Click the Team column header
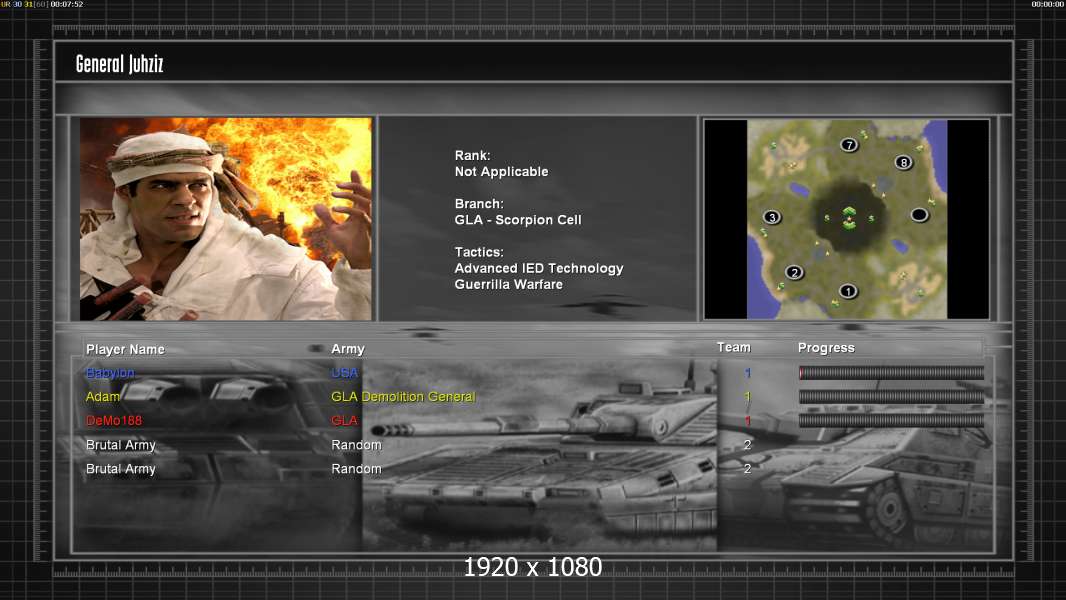Viewport: 1066px width, 600px height. 733,347
